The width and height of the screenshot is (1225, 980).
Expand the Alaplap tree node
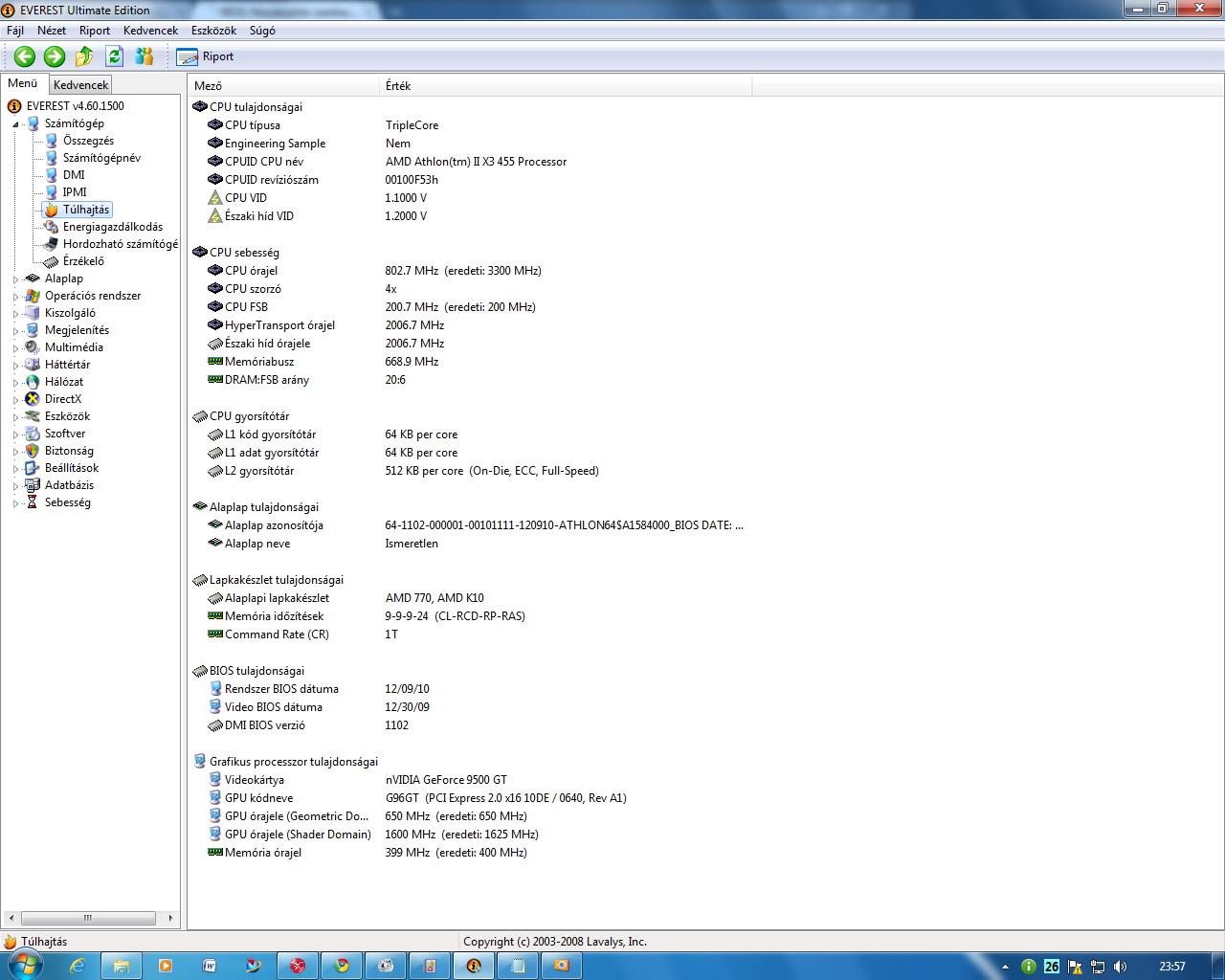pyautogui.click(x=15, y=279)
